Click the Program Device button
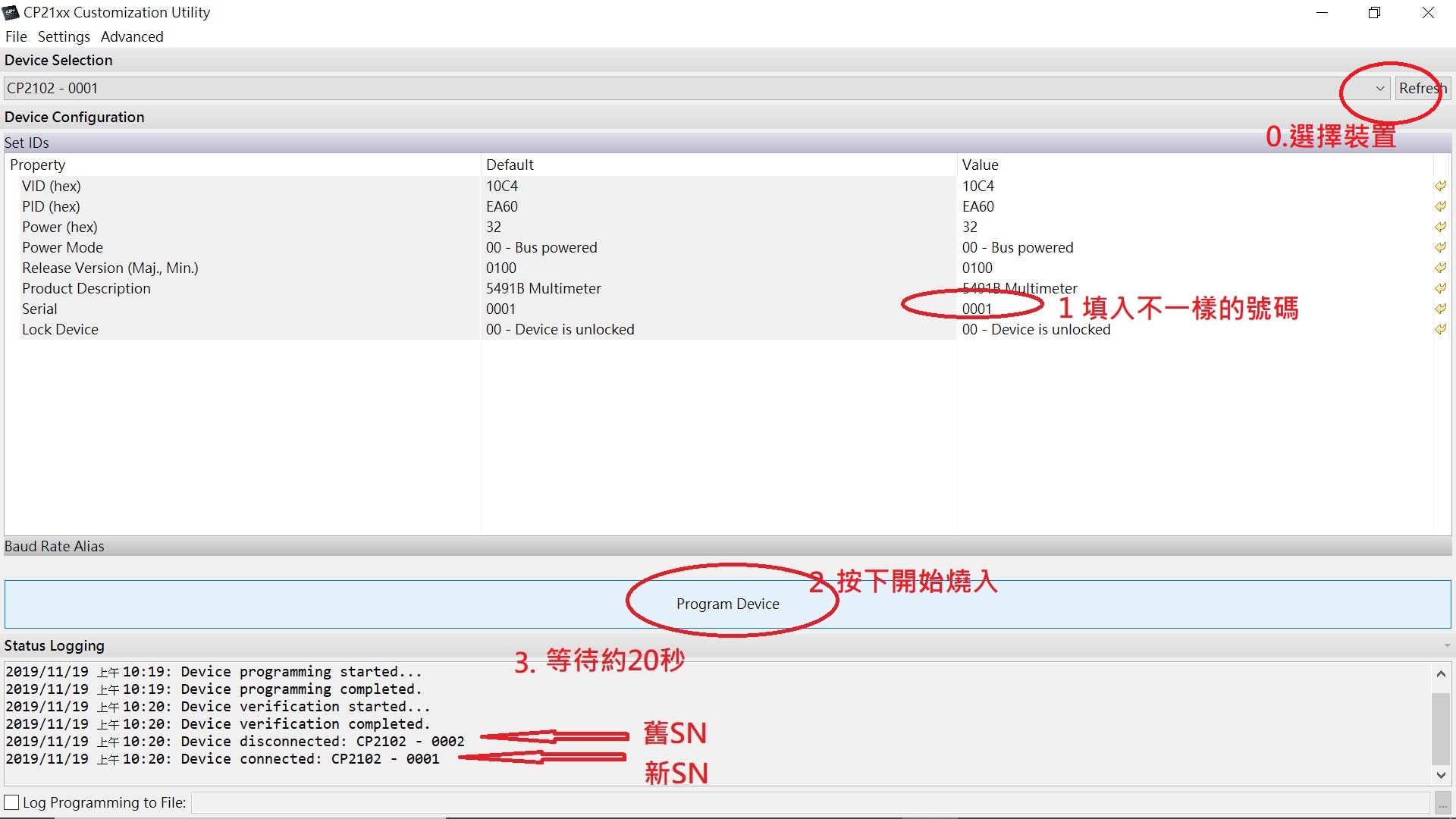Screen dimensions: 1456x819 (x=727, y=604)
